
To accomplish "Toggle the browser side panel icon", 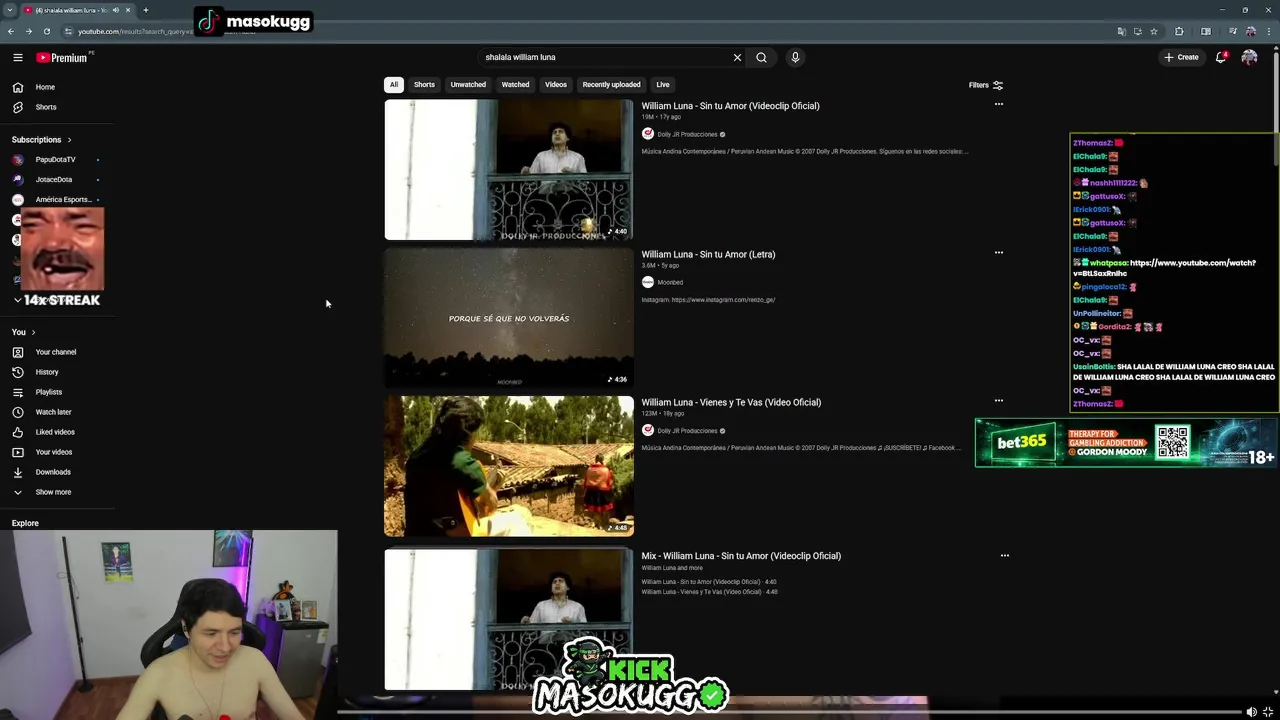I will [x=1206, y=31].
